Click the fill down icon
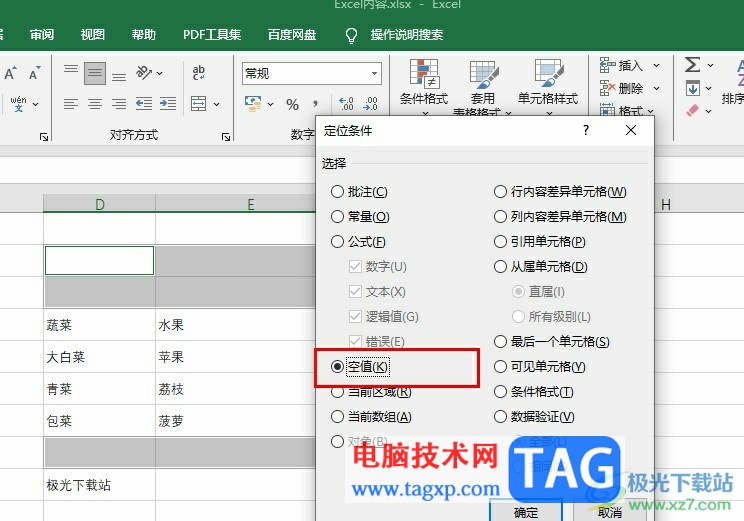 pos(693,88)
